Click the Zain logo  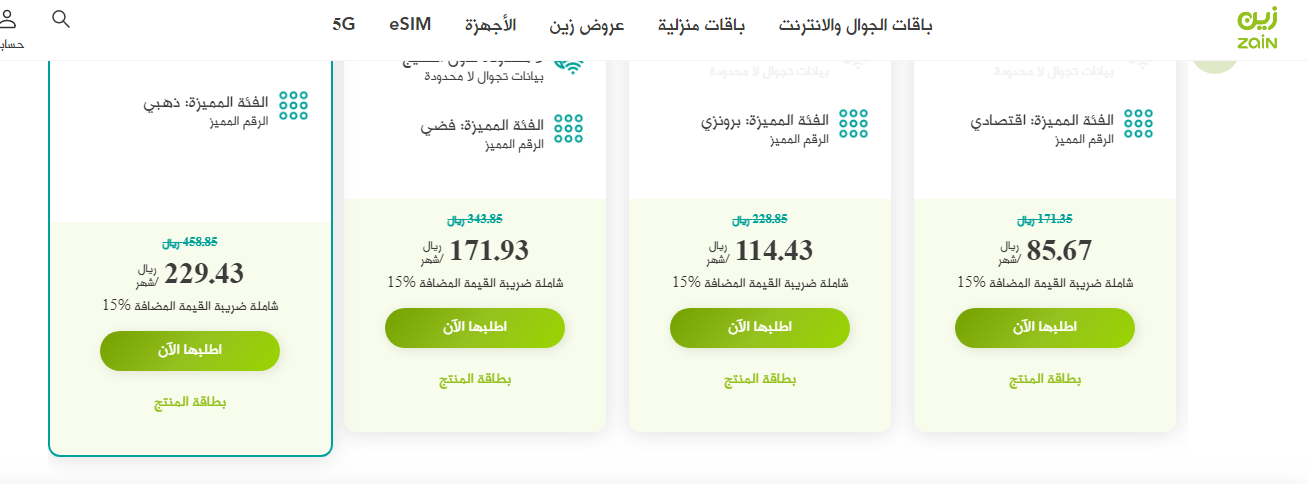pyautogui.click(x=1257, y=28)
